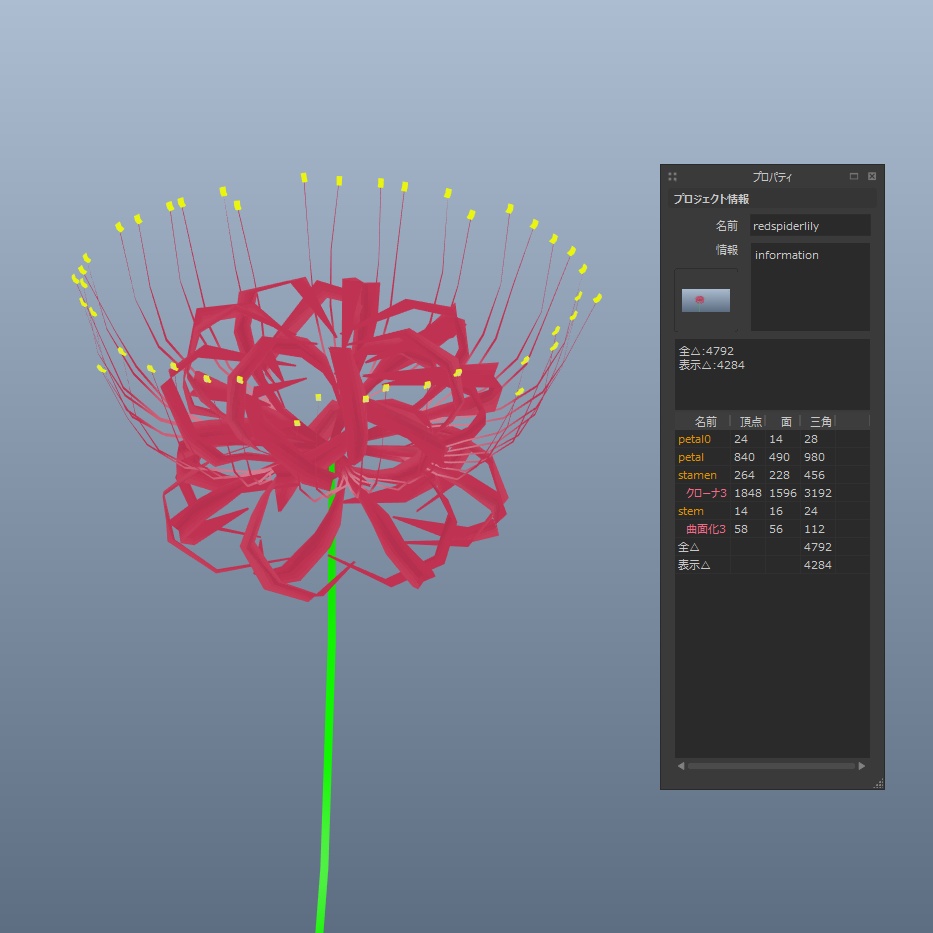Click the horizontal scrollbar track

770,765
